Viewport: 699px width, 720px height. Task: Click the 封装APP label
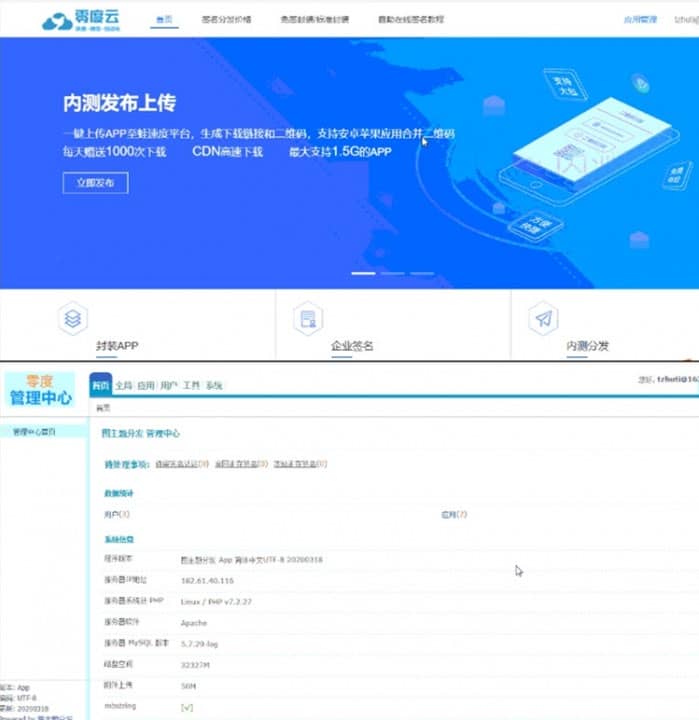tap(117, 346)
